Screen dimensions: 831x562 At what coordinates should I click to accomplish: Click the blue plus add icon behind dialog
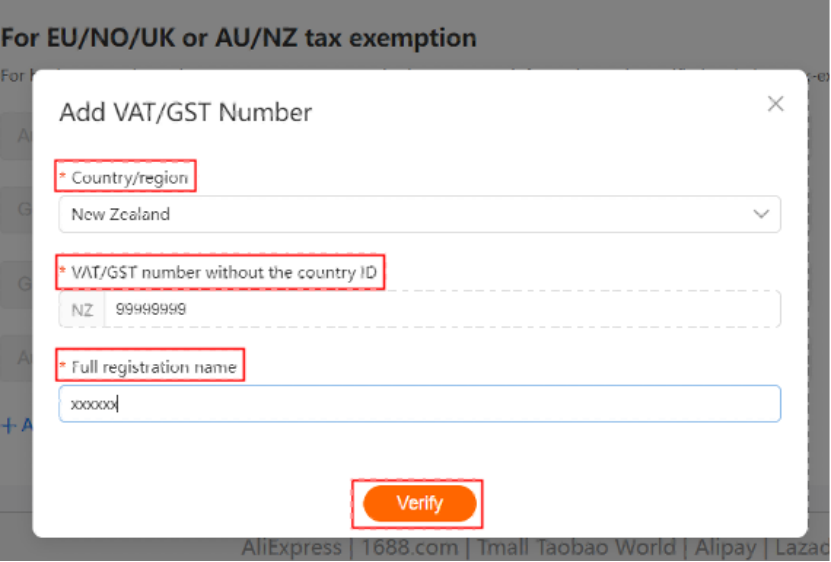[x=10, y=425]
